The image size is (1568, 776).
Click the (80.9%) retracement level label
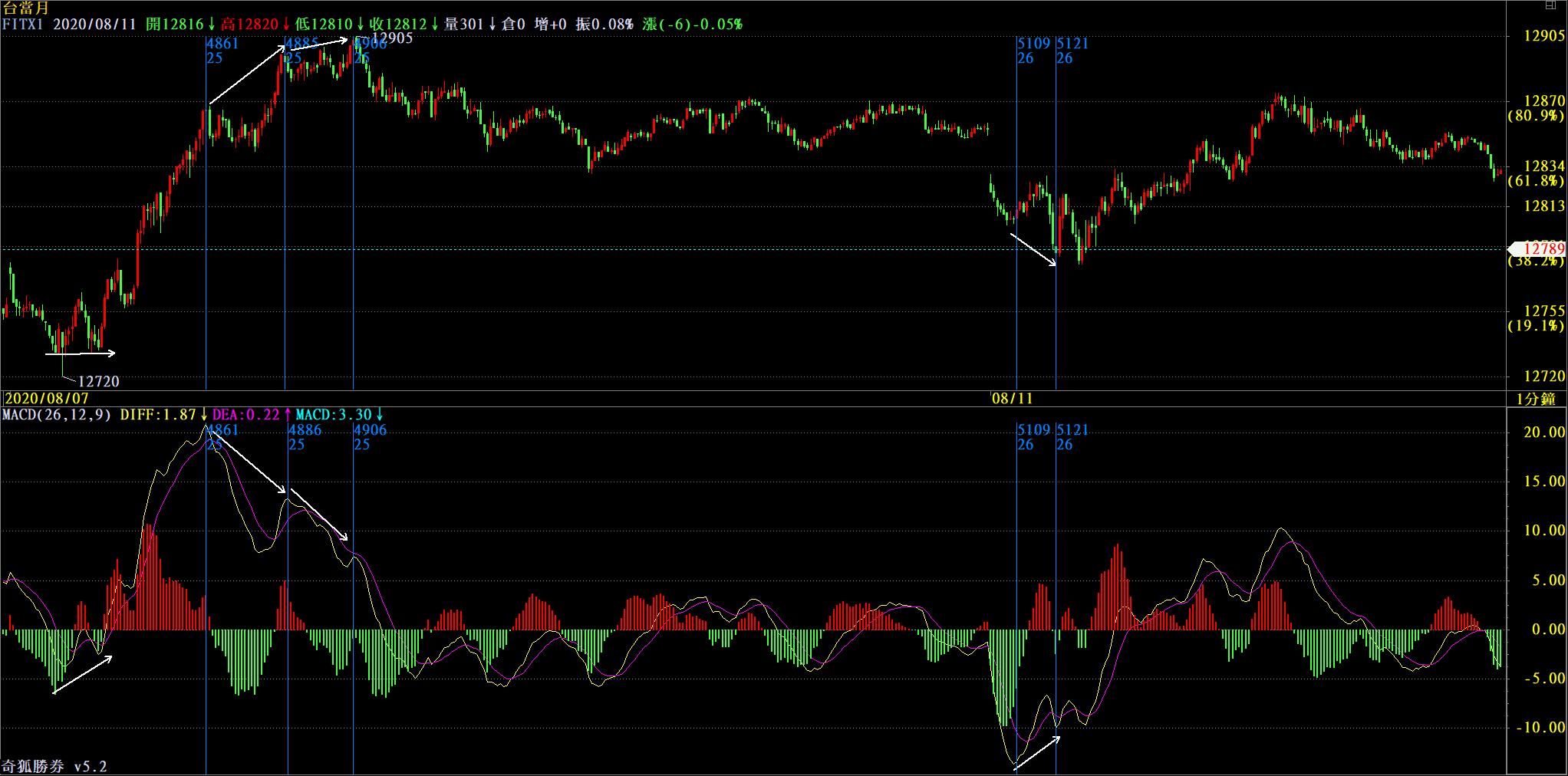click(x=1536, y=116)
